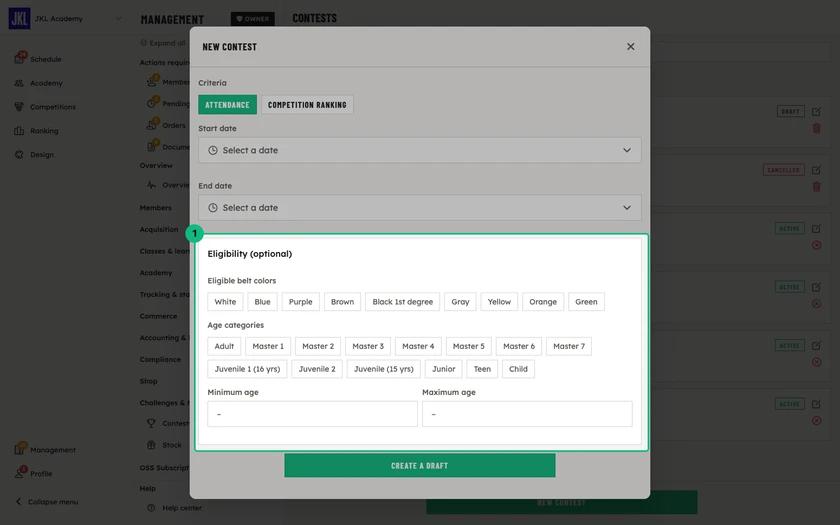
Task: Select Competition Ranking criteria
Action: coord(307,104)
